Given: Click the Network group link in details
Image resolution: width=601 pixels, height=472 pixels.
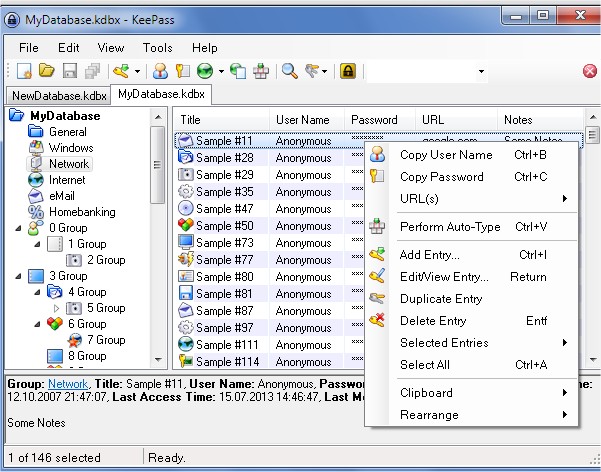Looking at the screenshot, I should click(69, 383).
